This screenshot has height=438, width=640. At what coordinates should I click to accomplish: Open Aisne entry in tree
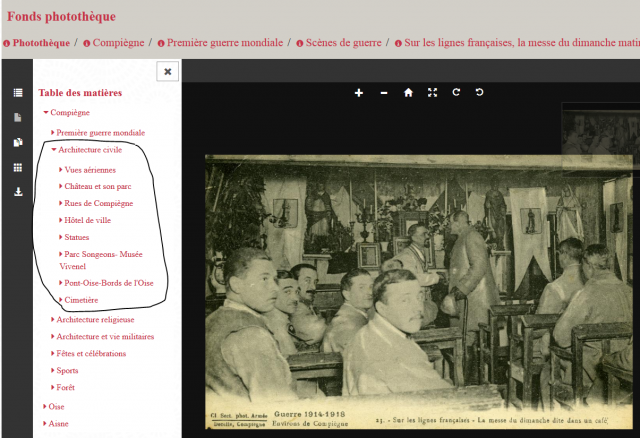[x=58, y=424]
